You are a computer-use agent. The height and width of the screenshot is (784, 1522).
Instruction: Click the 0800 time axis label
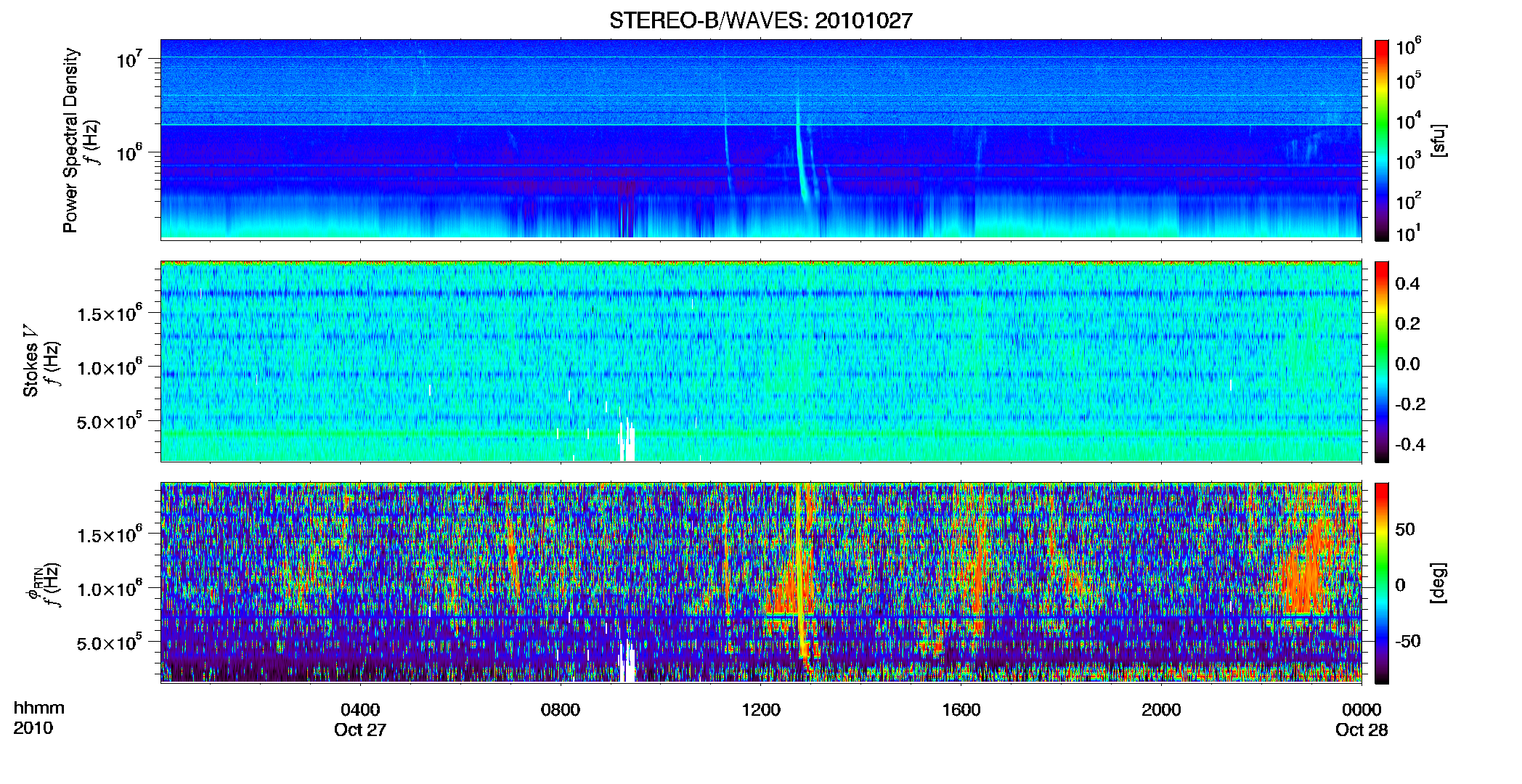click(561, 709)
